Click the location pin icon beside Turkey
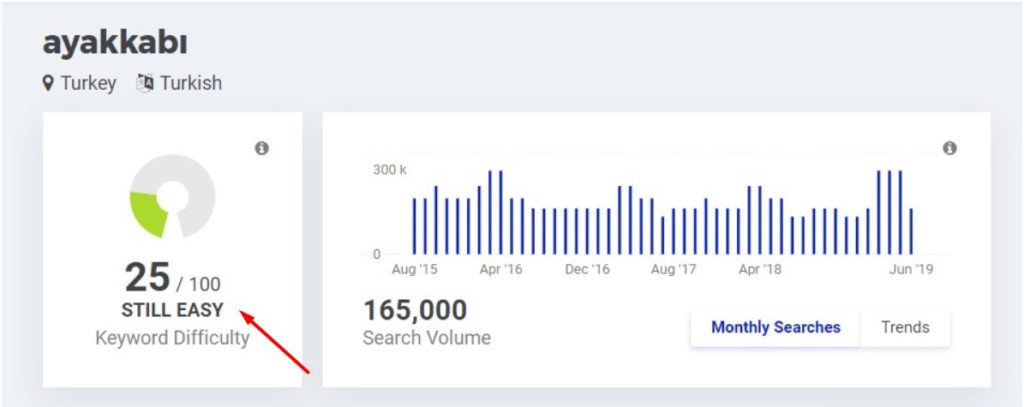The width and height of the screenshot is (1024, 407). [x=48, y=83]
